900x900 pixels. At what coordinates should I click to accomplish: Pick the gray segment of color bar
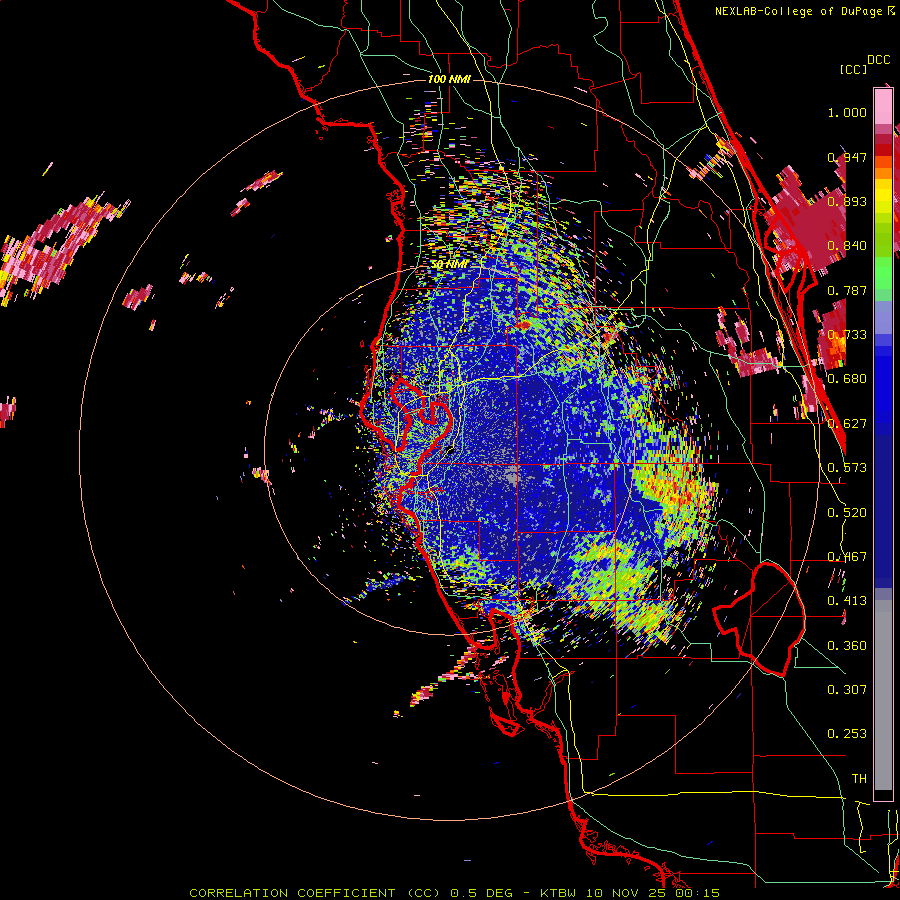883,695
